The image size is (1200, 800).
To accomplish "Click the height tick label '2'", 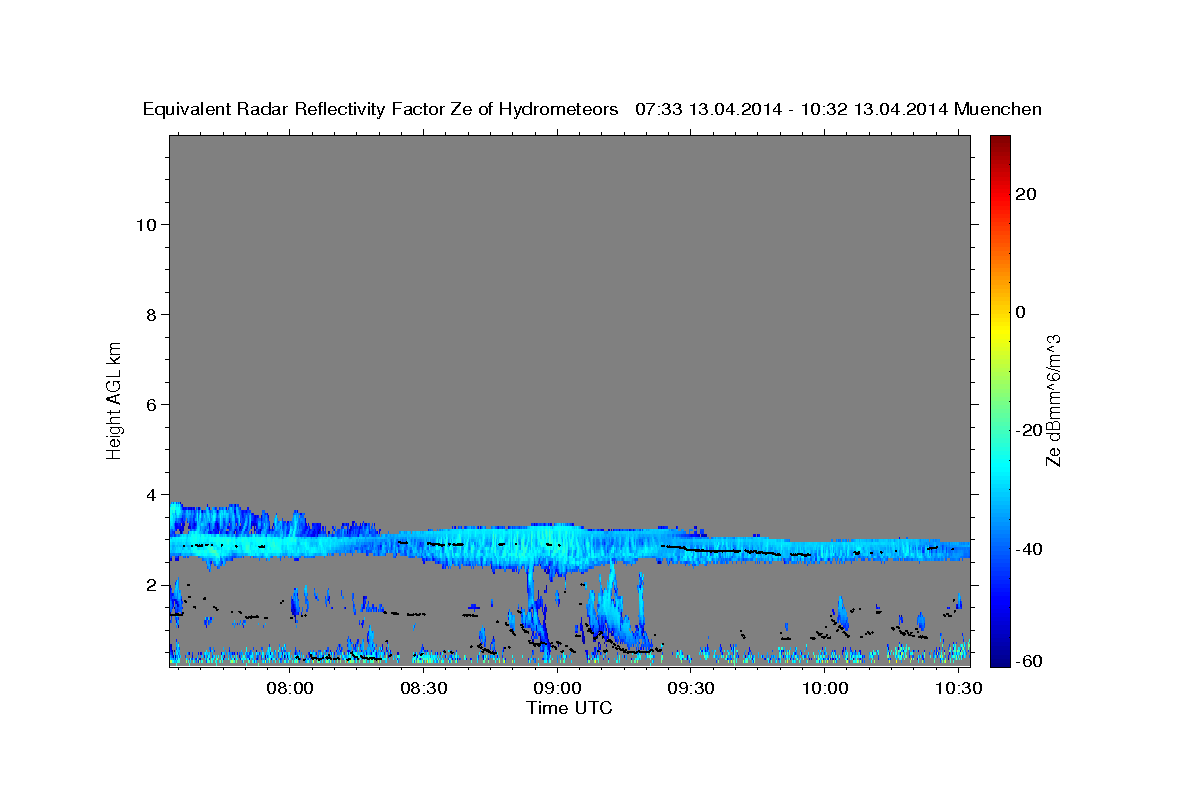I will (x=152, y=585).
